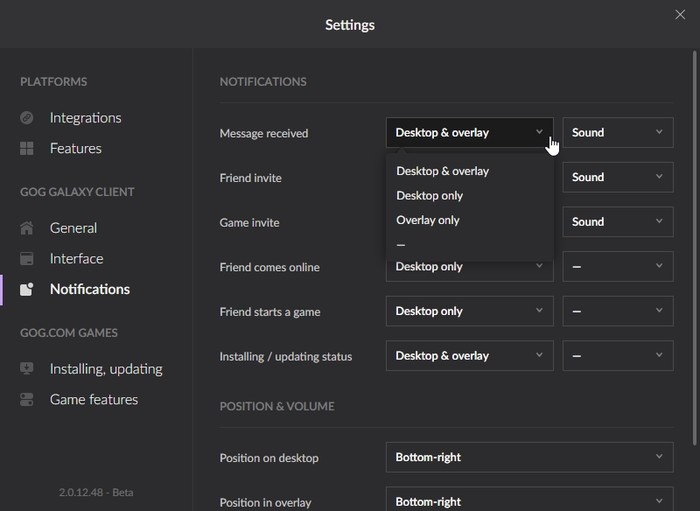The height and width of the screenshot is (511, 700).
Task: Click the 'GOG GALAXY CLIENT' sidebar heading
Action: pos(77,192)
